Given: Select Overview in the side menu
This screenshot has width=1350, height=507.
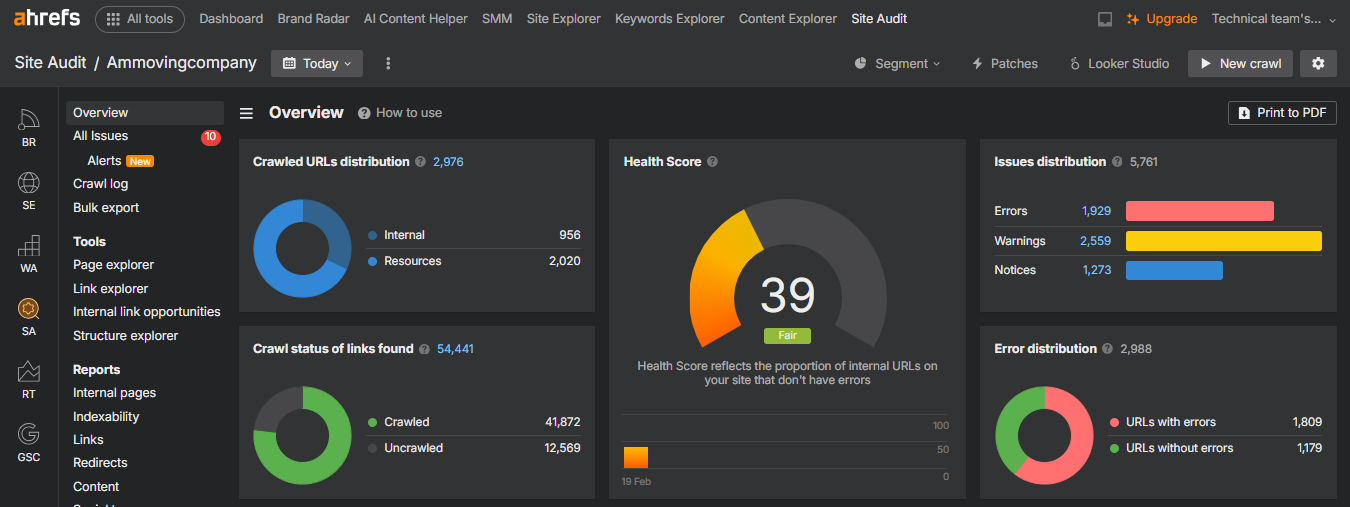Looking at the screenshot, I should point(145,113).
